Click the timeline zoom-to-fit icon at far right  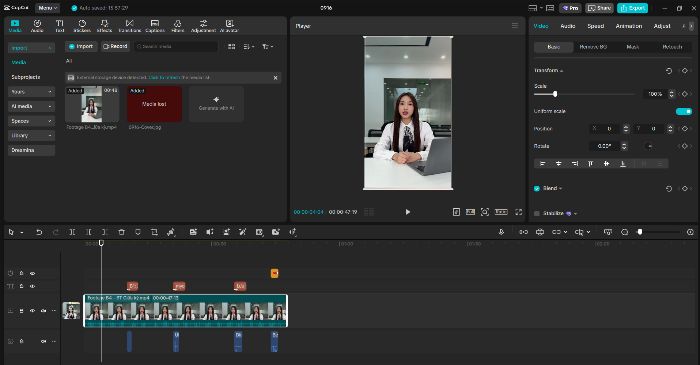(x=690, y=232)
